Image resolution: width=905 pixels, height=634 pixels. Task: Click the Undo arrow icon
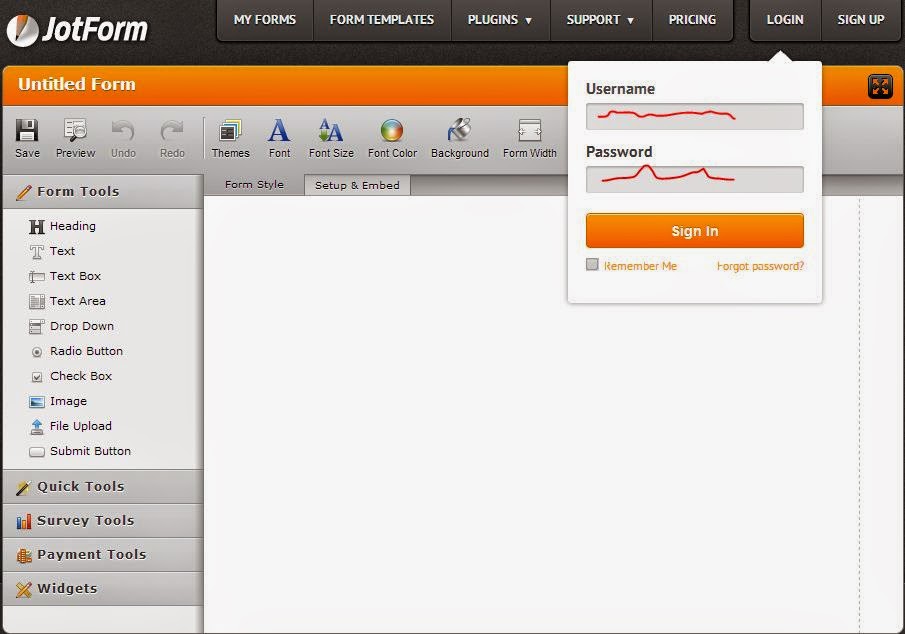(x=123, y=131)
